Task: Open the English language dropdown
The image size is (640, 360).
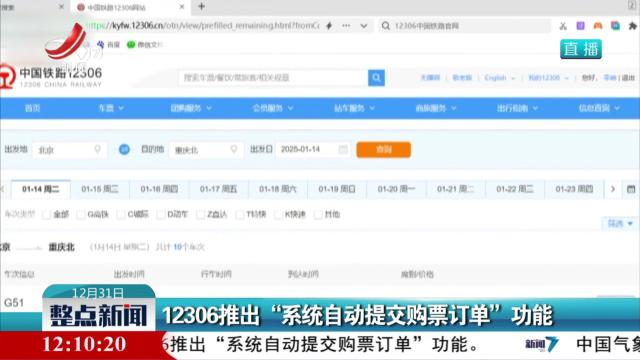Action: coord(500,78)
